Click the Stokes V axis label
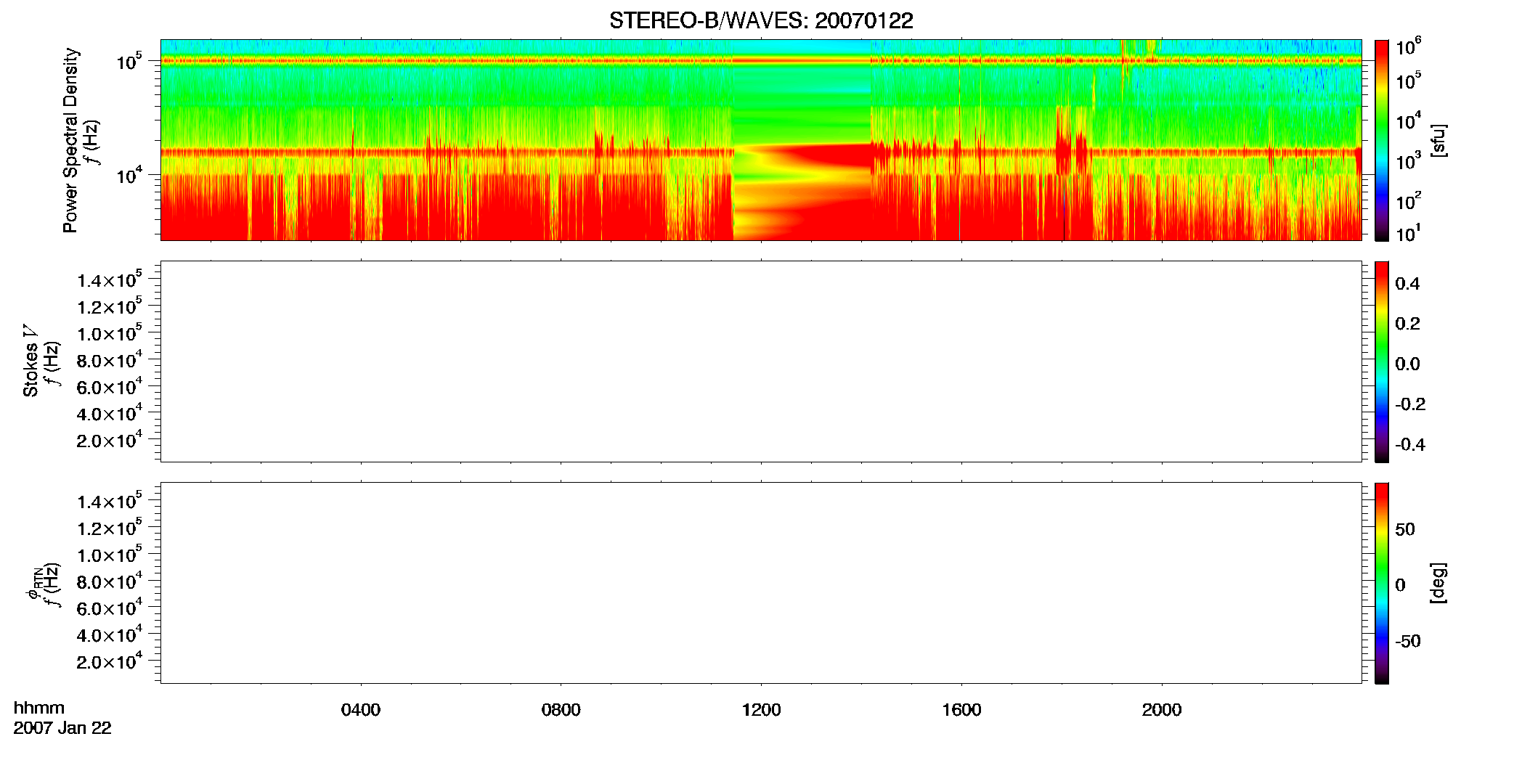 pyautogui.click(x=30, y=361)
